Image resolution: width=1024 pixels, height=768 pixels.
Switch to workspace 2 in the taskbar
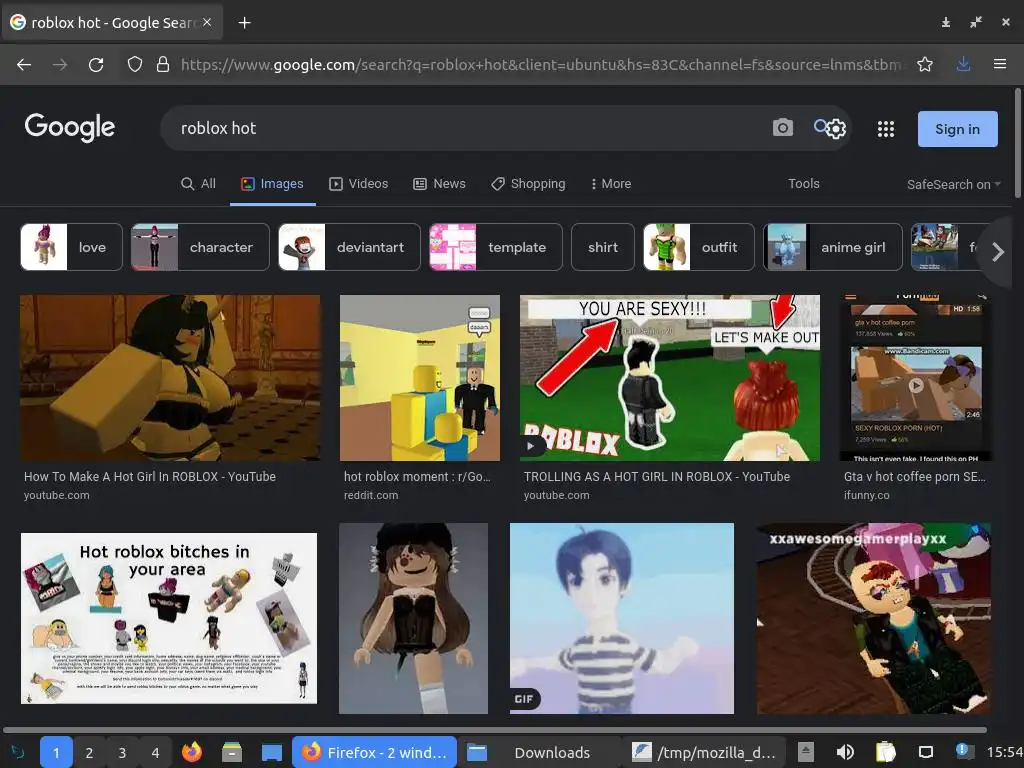[89, 752]
